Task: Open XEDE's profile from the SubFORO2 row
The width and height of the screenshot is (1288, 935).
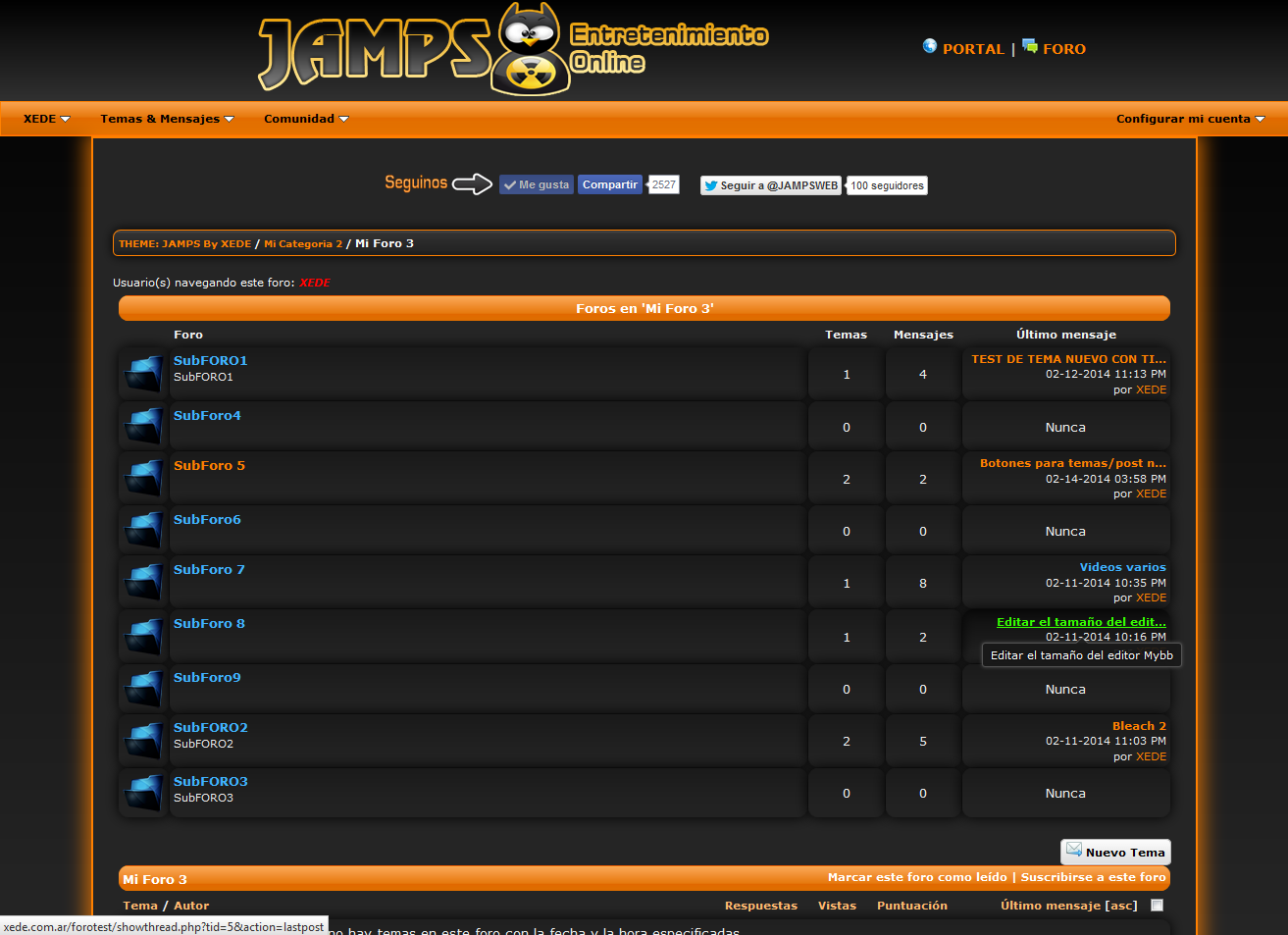Action: [x=1152, y=756]
